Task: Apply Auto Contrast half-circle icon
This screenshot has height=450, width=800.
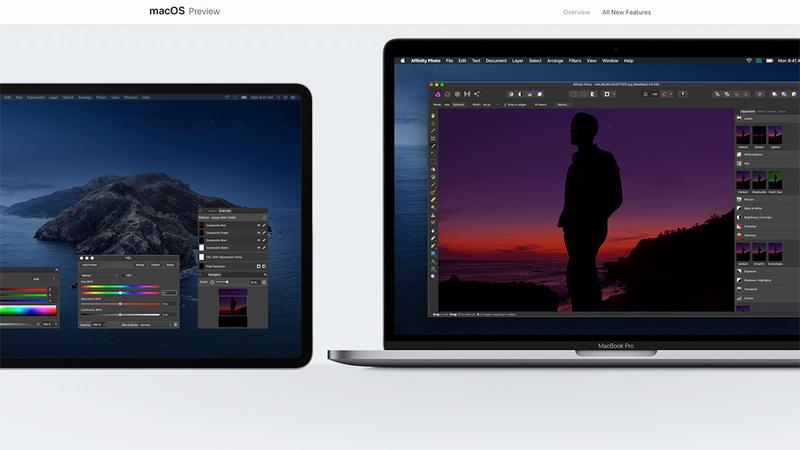Action: 520,94
